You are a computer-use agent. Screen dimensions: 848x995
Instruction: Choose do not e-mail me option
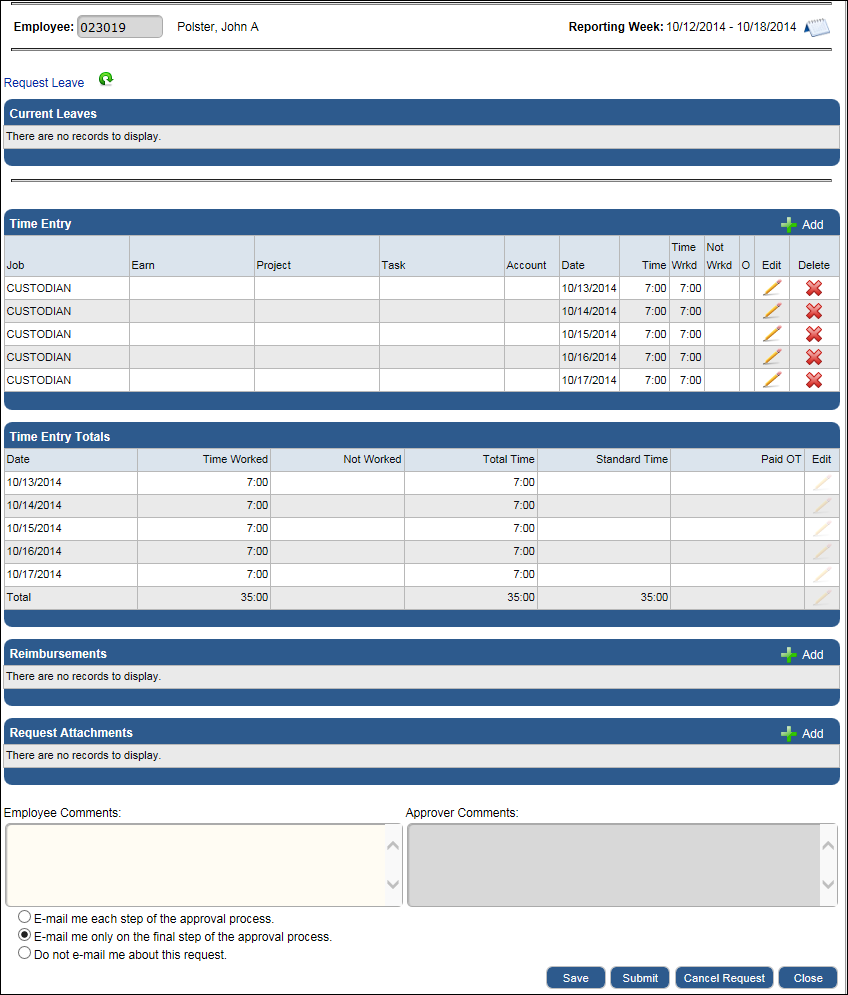point(25,954)
